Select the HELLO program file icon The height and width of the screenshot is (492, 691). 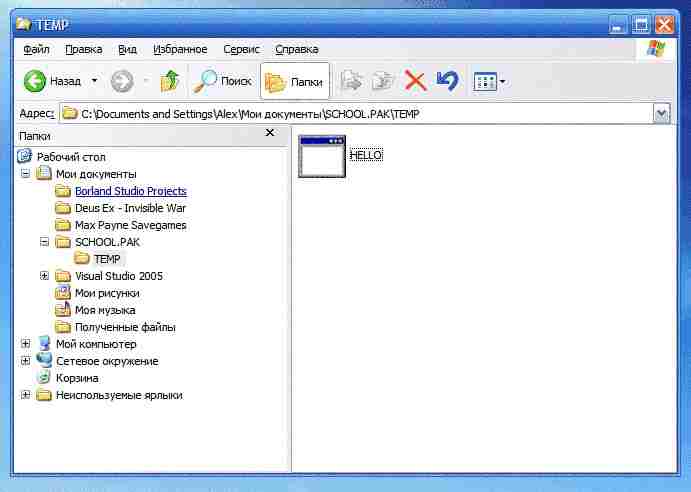[322, 157]
